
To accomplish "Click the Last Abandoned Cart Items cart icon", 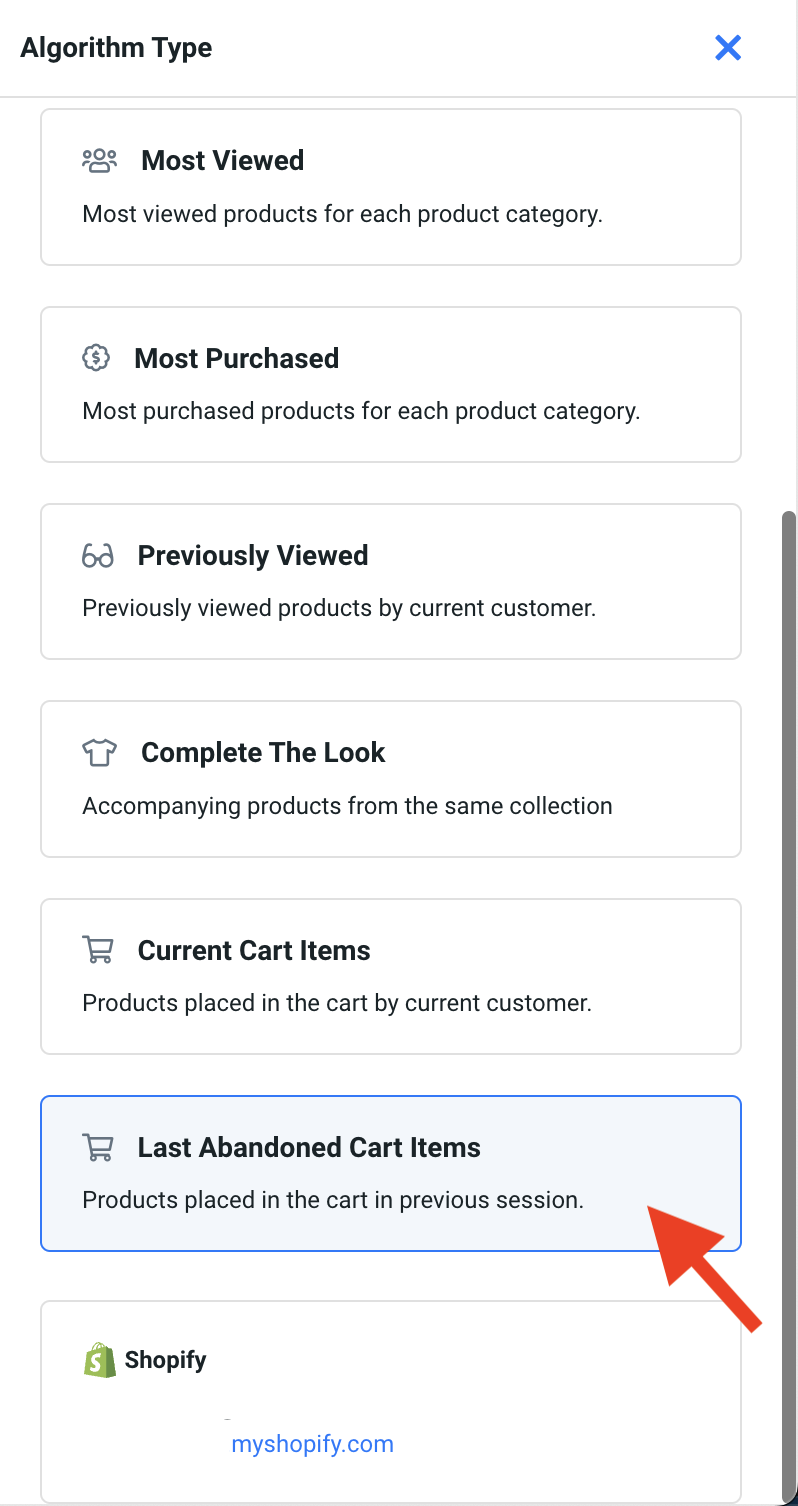I will (x=97, y=1147).
